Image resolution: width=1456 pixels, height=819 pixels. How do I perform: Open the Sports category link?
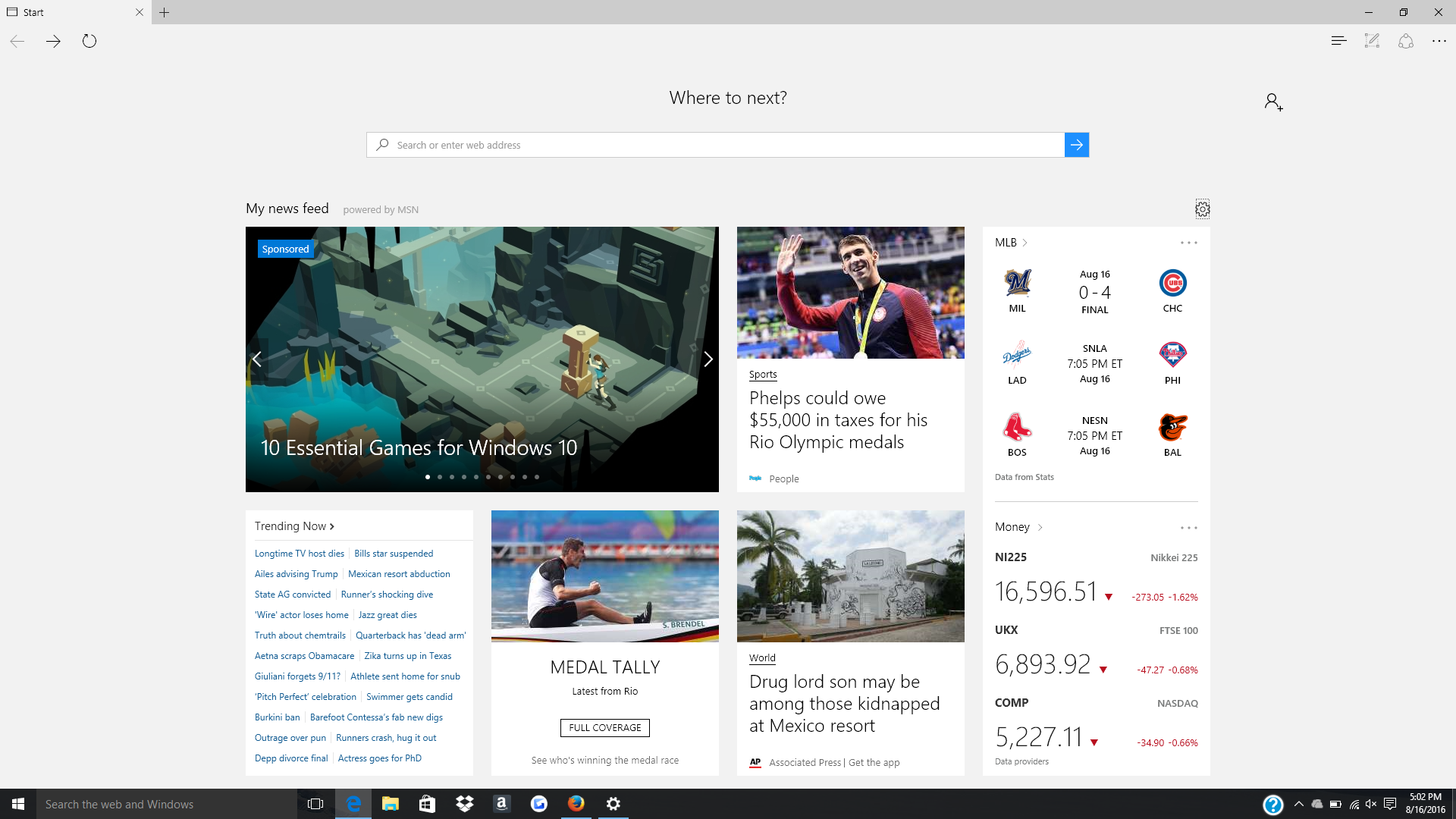tap(763, 375)
